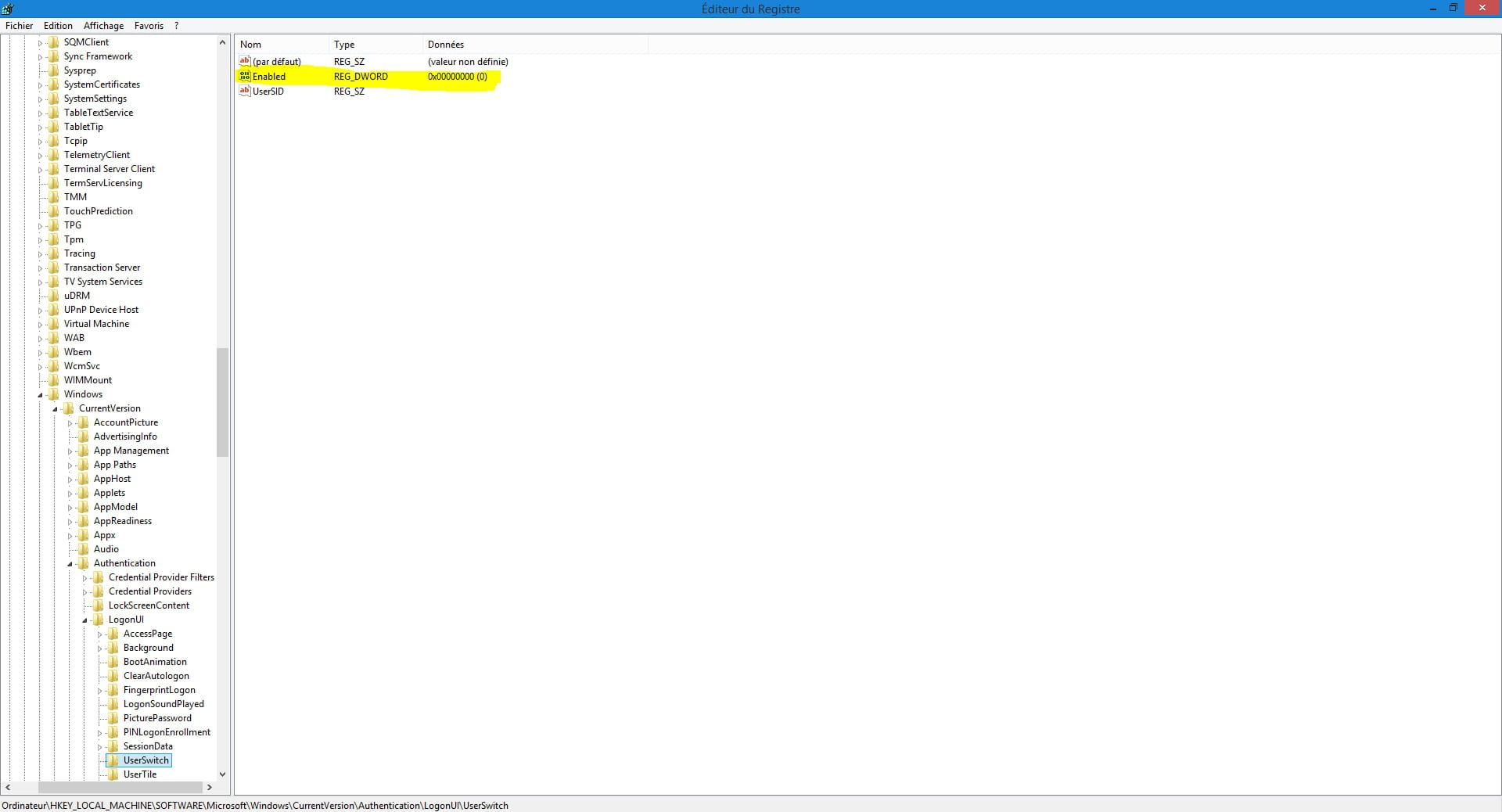Click the UserSwitch folder icon
The height and width of the screenshot is (812, 1502).
click(x=113, y=760)
